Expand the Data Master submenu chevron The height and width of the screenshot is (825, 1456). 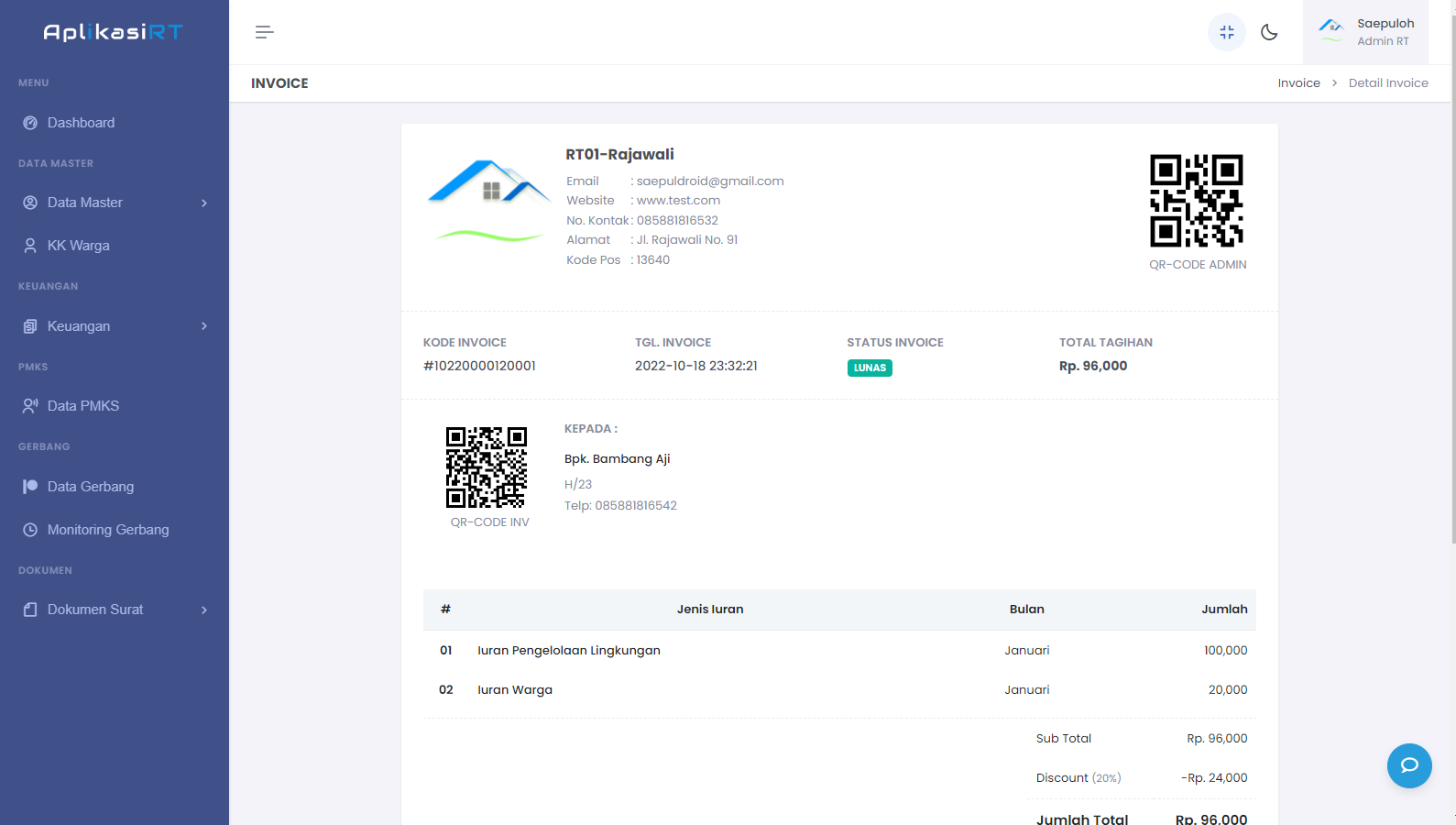click(204, 203)
